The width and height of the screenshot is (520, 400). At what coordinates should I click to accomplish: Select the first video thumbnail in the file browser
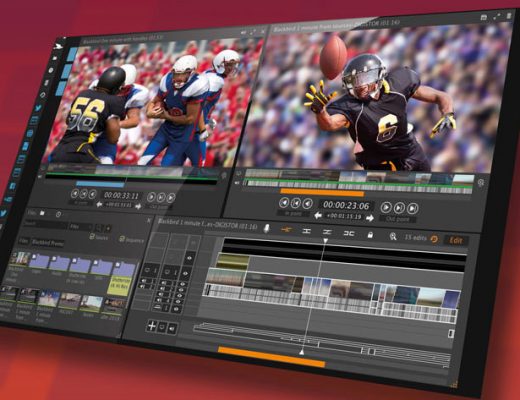pos(20,258)
